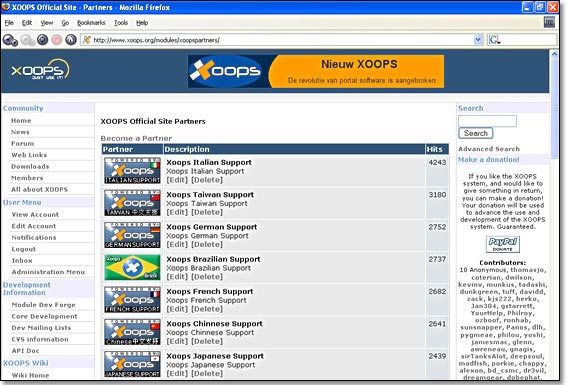Open the Forum sidebar link
This screenshot has height=385, width=570.
point(23,144)
